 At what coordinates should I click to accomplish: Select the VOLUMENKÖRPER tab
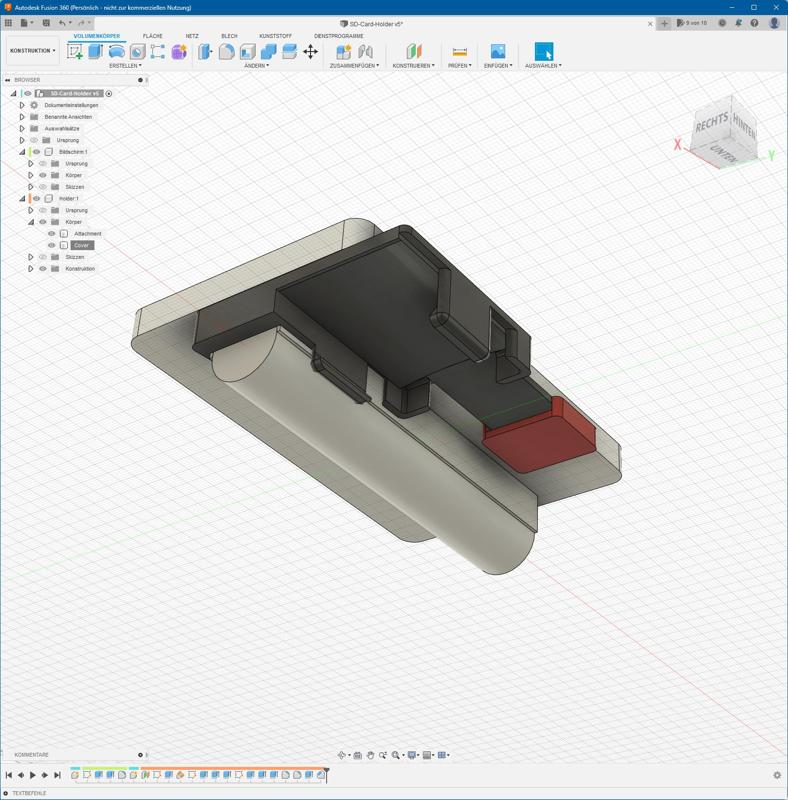97,36
